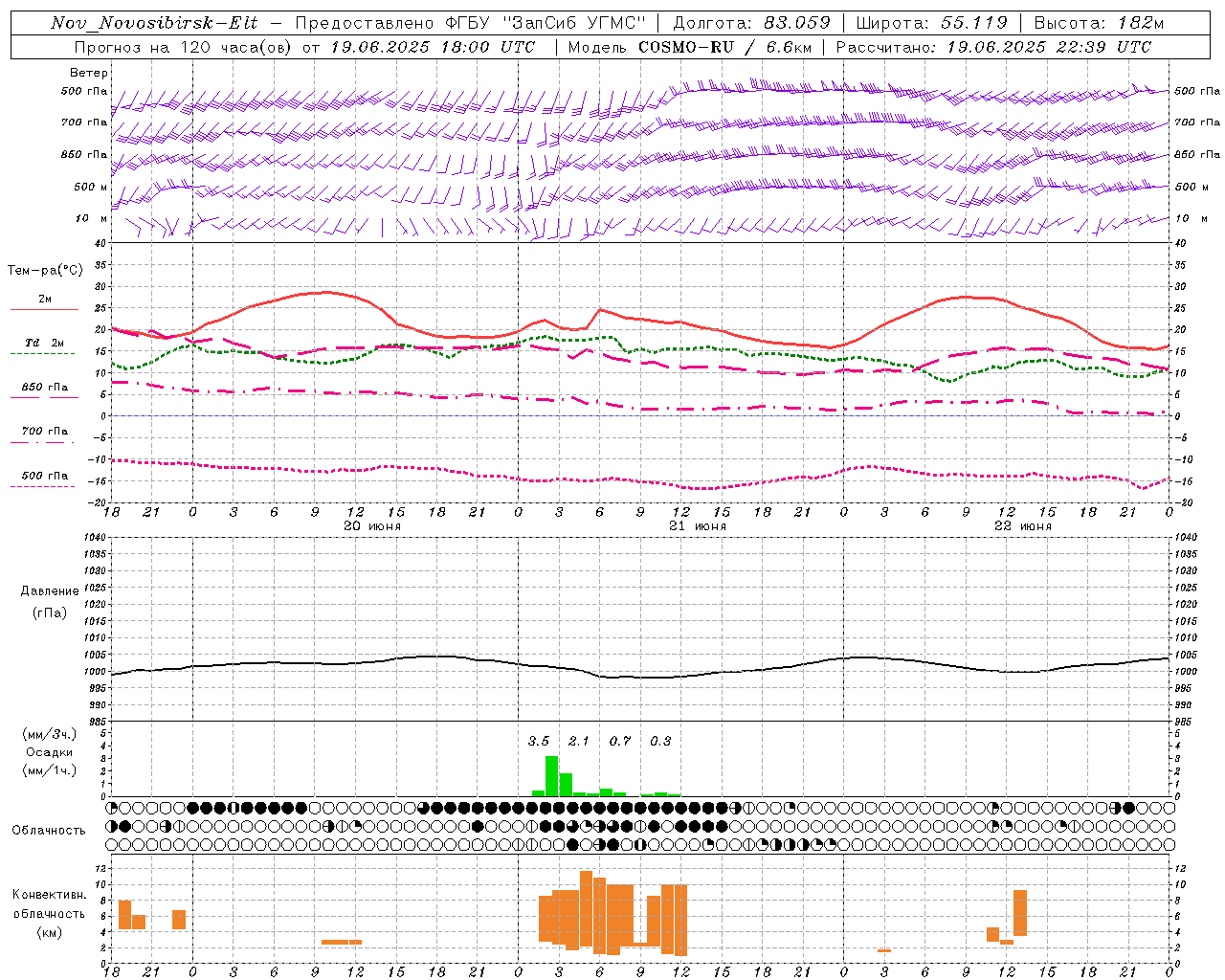Click the 22 июня date label
The height and width of the screenshot is (980, 1225).
(x=1023, y=526)
